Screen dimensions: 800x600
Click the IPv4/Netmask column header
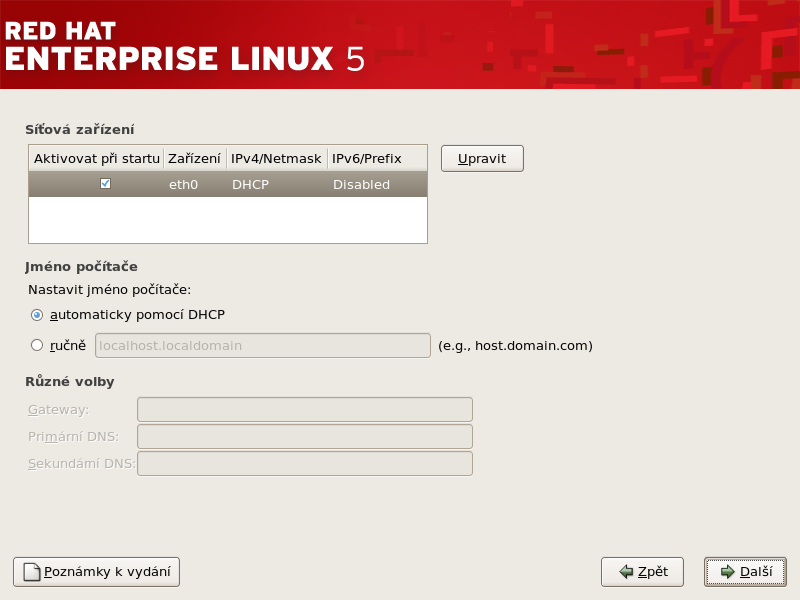[276, 158]
